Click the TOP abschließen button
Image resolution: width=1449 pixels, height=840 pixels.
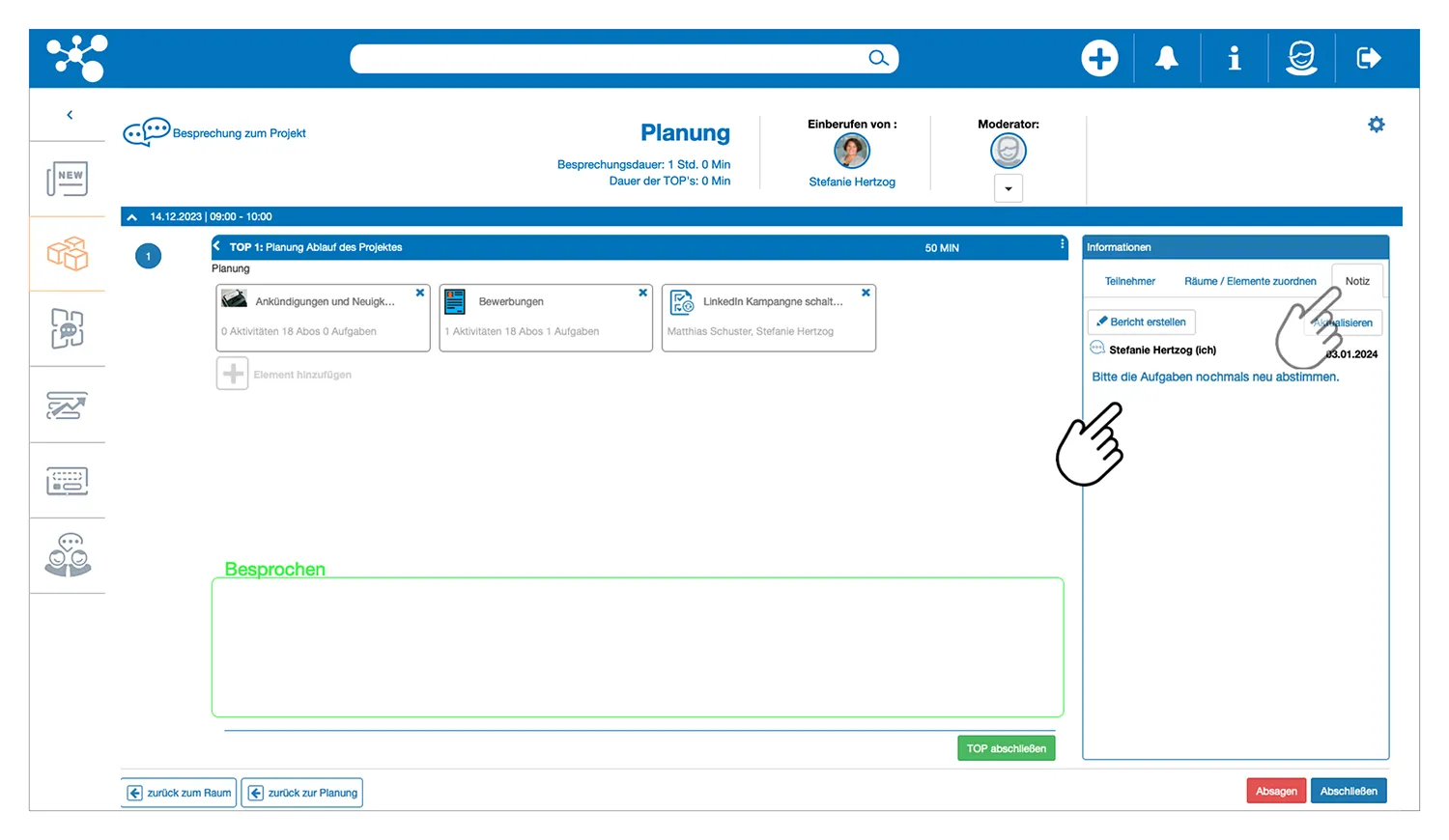tap(1006, 748)
